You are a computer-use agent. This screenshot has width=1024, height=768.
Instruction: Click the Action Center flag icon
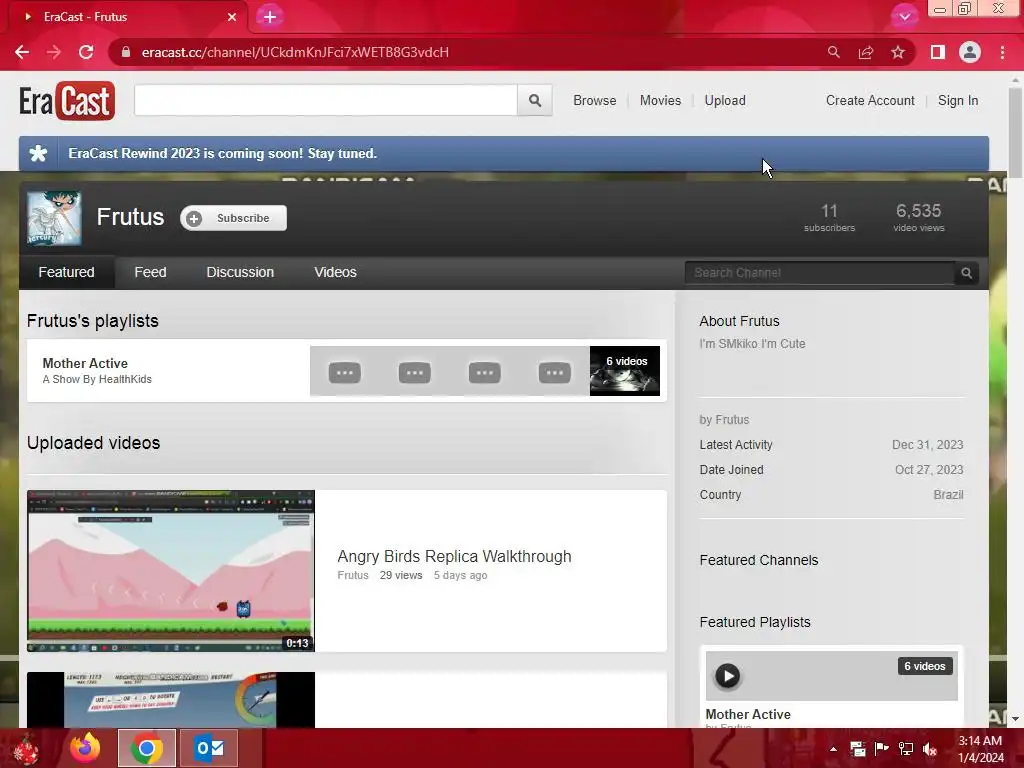pyautogui.click(x=882, y=748)
